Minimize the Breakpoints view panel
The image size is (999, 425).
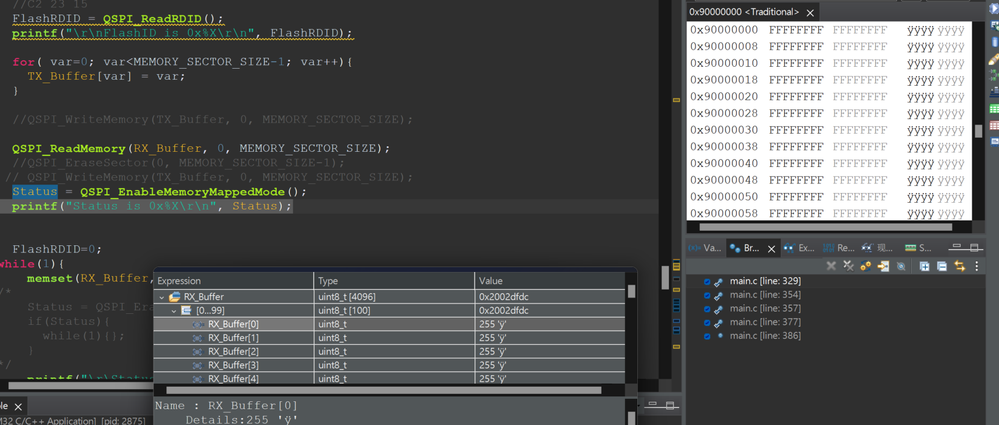point(956,247)
